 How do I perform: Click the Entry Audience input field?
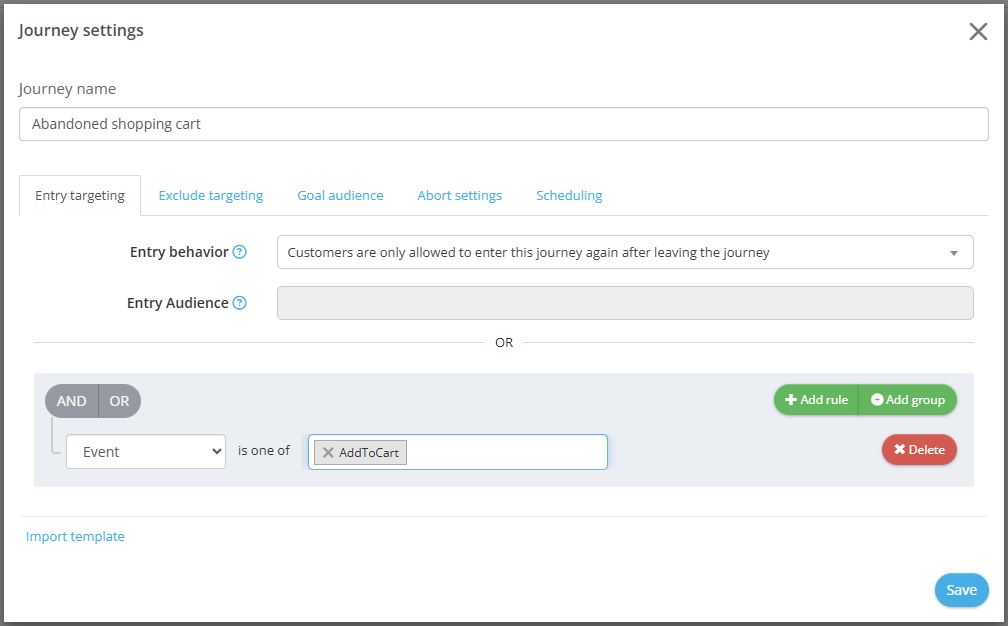(x=624, y=303)
